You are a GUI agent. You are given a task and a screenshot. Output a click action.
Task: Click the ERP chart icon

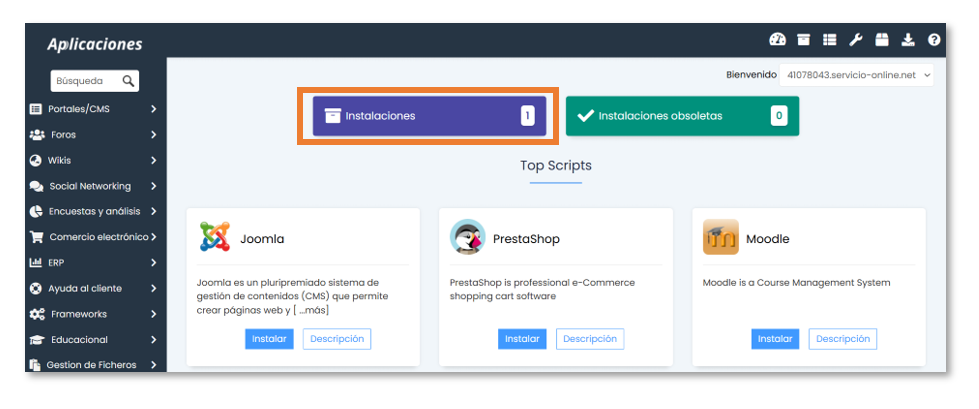click(x=36, y=263)
